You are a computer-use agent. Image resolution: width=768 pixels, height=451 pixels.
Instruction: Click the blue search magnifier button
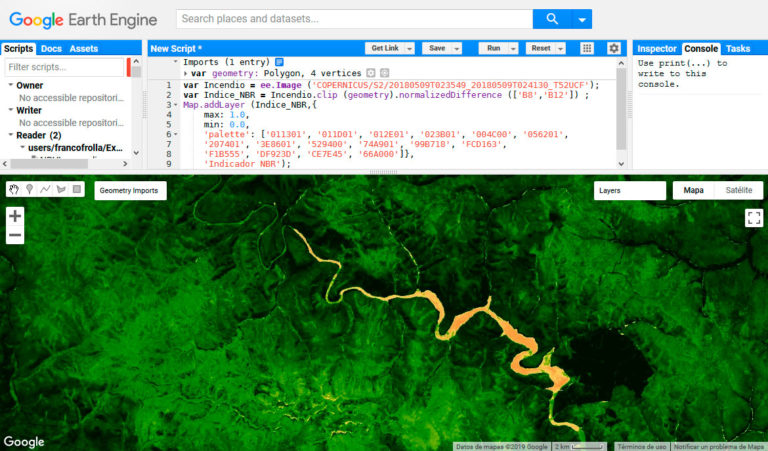552,19
